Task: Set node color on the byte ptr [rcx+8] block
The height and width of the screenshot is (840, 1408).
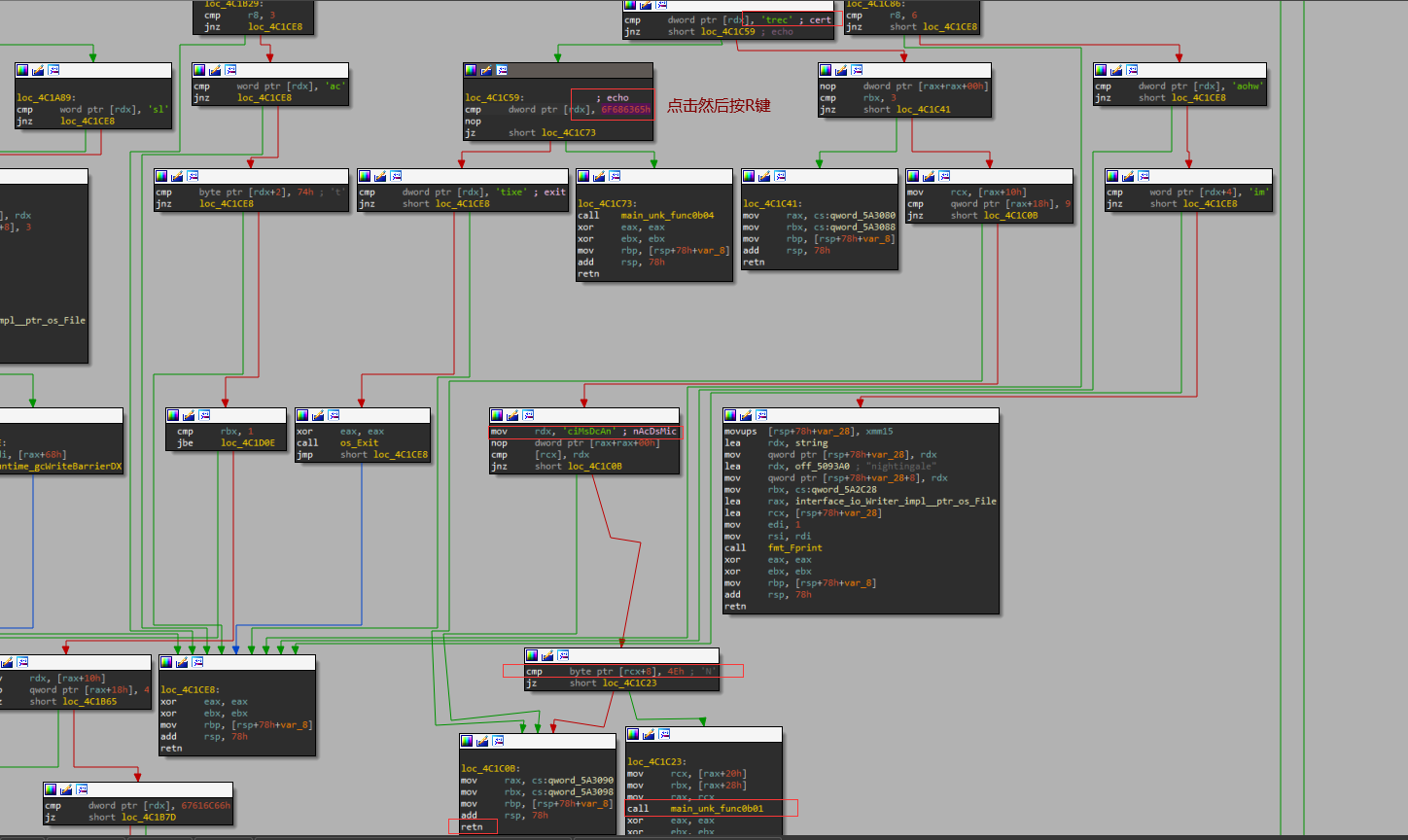Action: pyautogui.click(x=533, y=655)
